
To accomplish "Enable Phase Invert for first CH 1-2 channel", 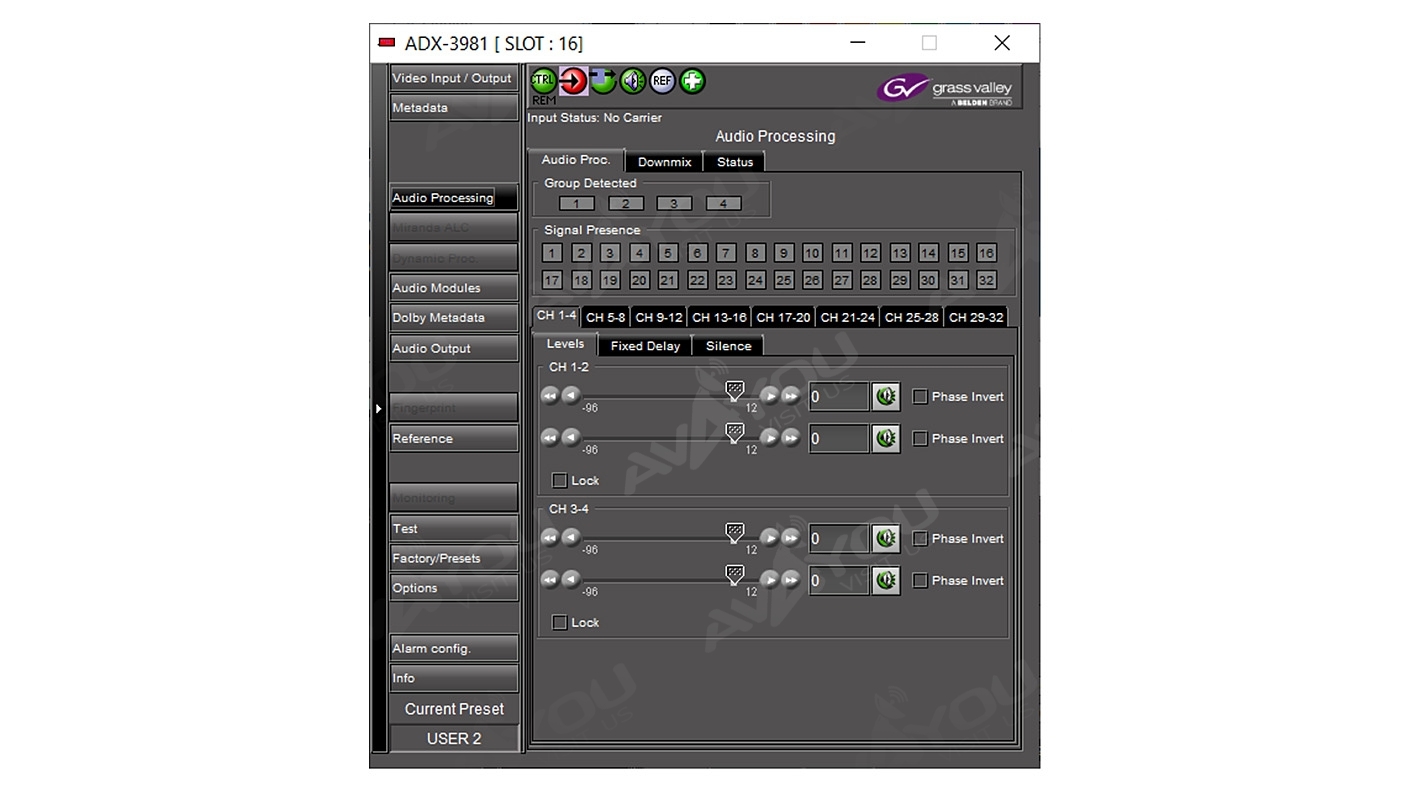I will (920, 397).
